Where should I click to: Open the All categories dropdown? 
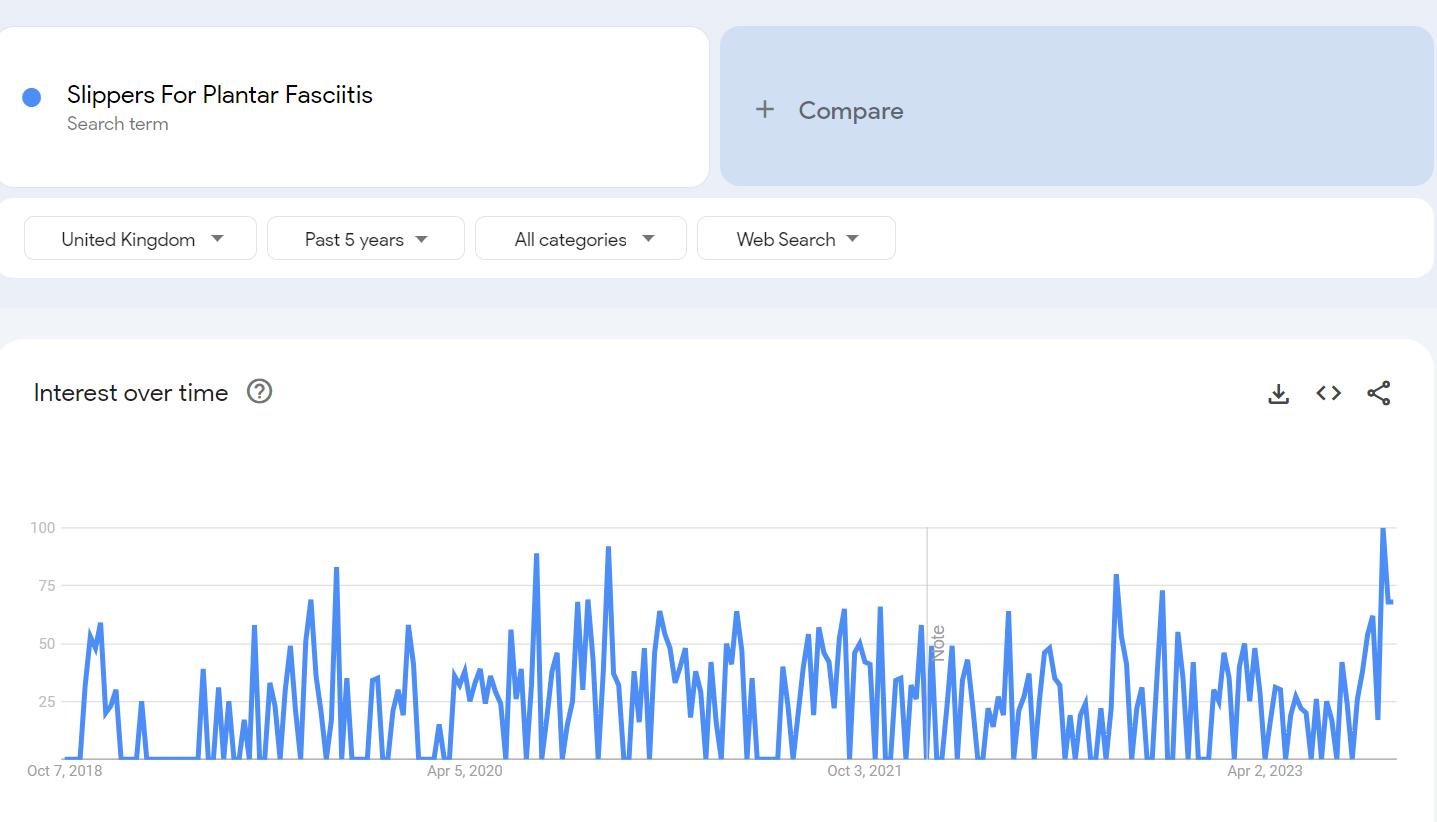click(581, 239)
